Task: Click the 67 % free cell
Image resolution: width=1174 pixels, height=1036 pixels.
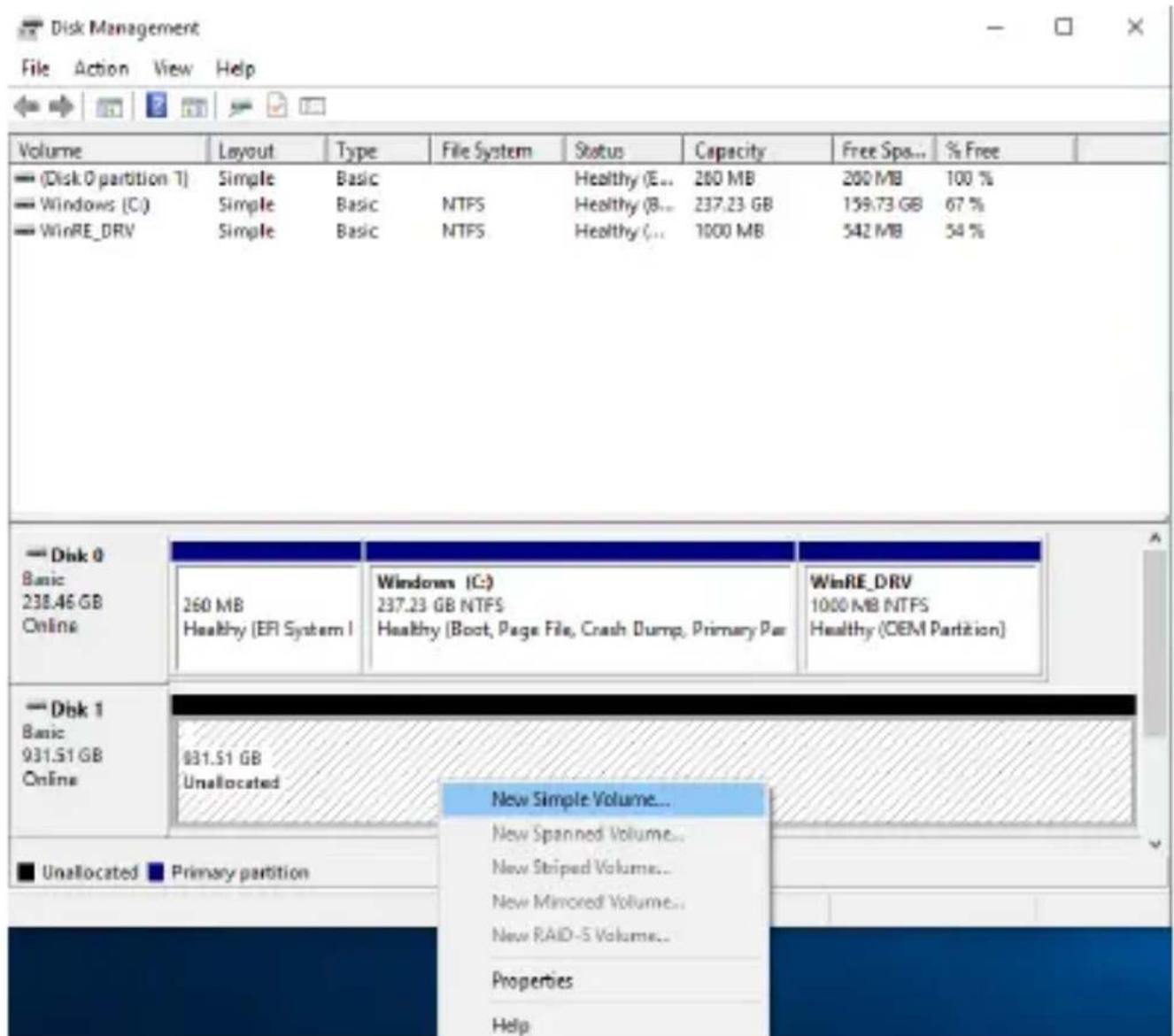Action: [964, 205]
